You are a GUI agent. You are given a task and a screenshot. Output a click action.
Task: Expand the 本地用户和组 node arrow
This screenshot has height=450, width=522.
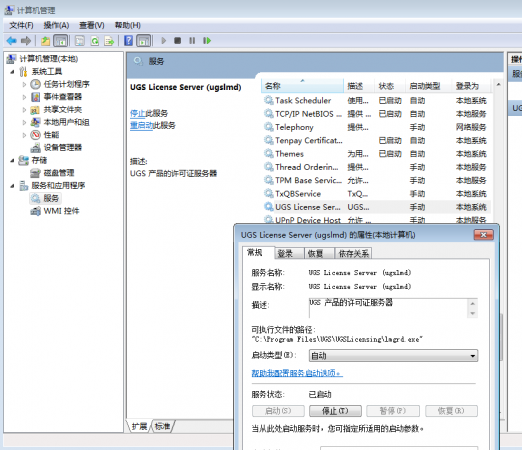[24, 122]
